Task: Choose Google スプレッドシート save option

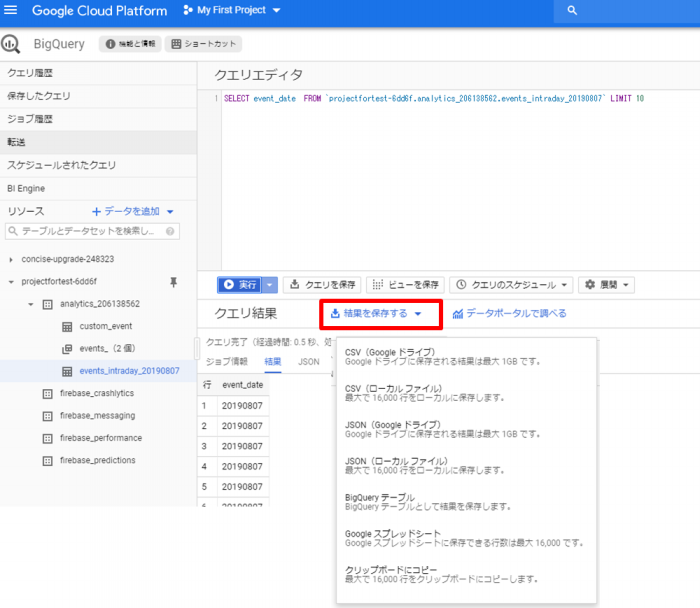Action: 467,538
